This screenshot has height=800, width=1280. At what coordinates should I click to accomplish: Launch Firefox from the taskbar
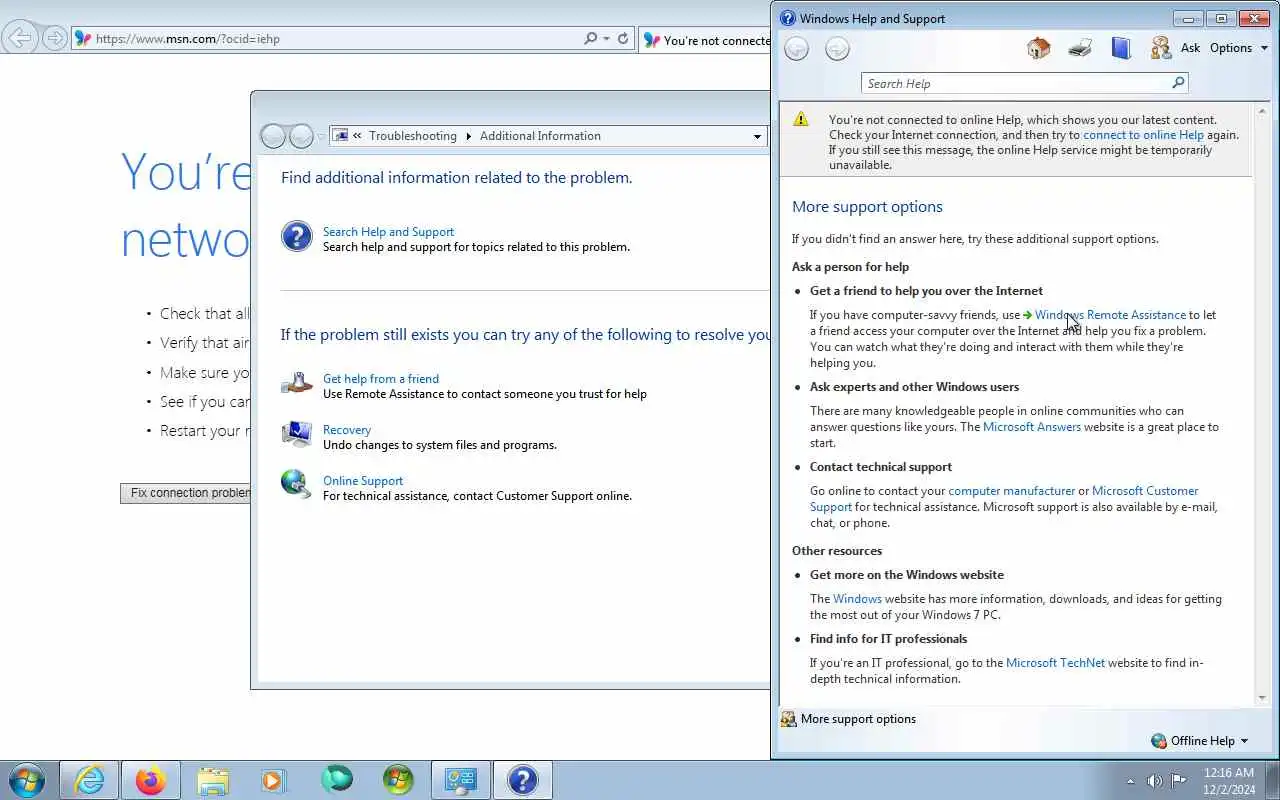[150, 780]
